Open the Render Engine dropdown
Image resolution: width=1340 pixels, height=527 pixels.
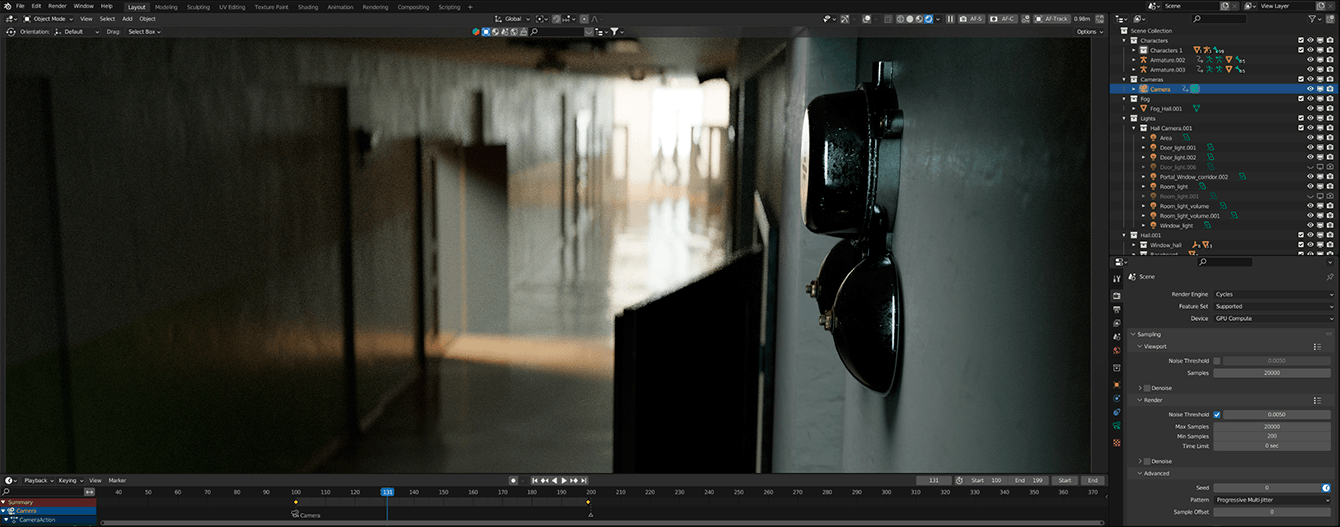pyautogui.click(x=1274, y=295)
